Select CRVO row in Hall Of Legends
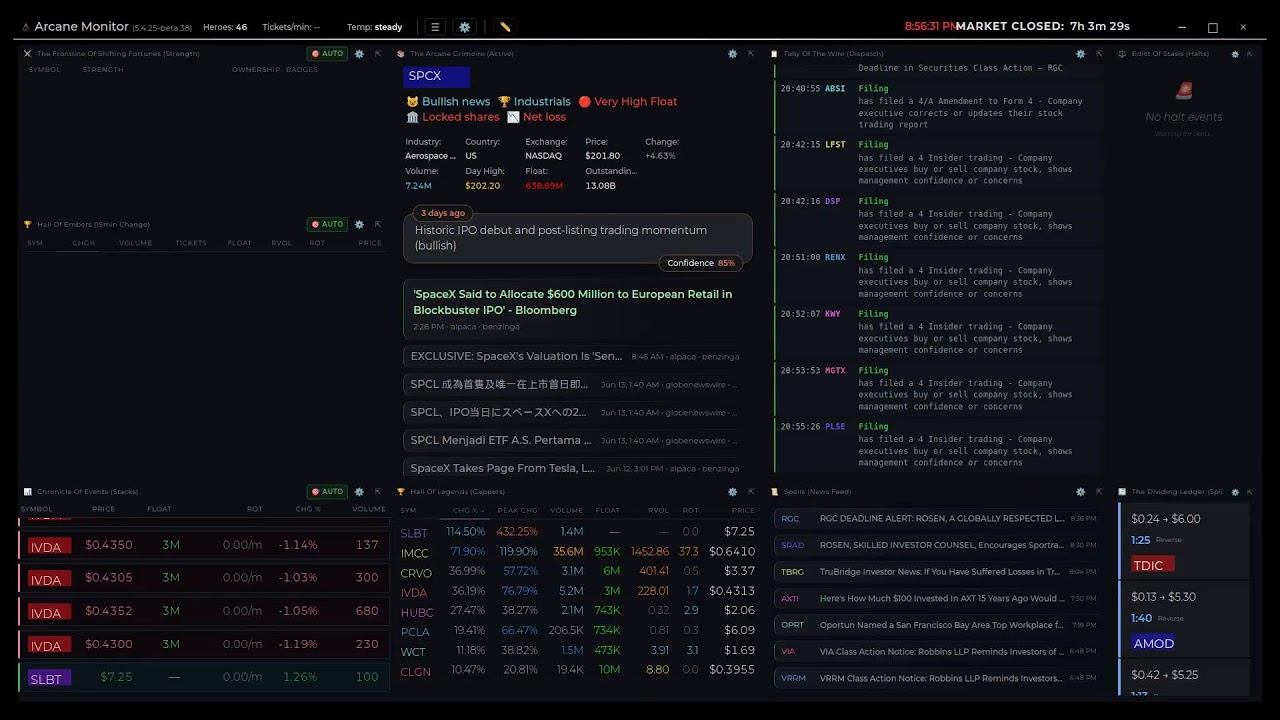 coord(577,572)
